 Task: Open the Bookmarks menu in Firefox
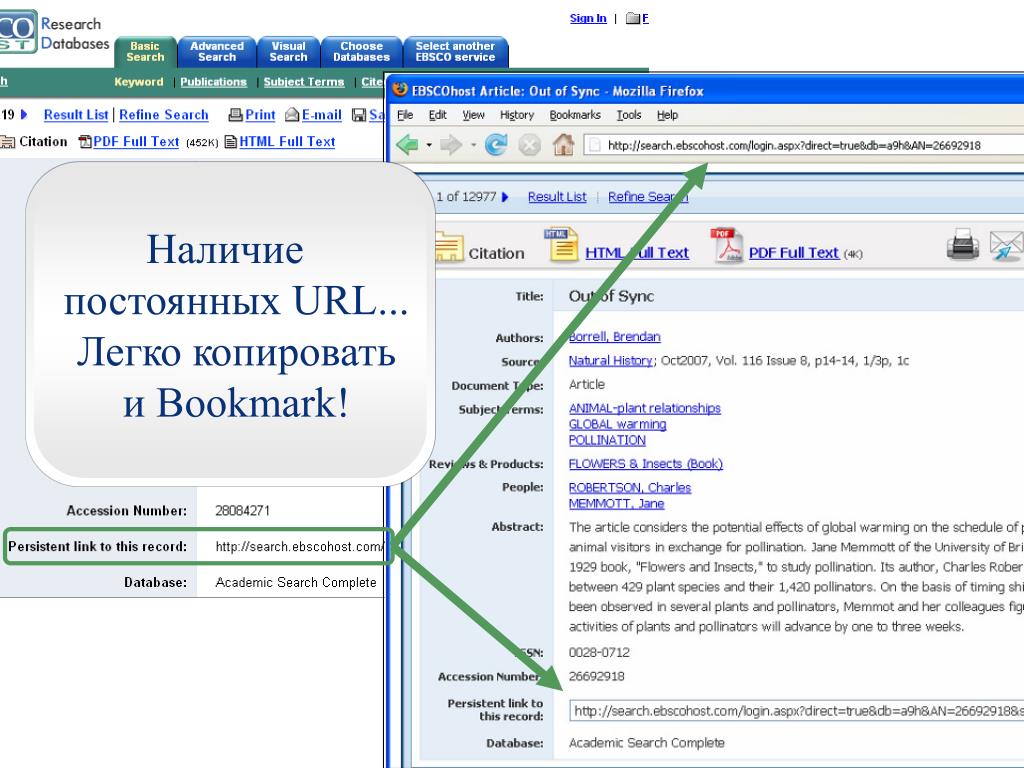click(x=575, y=115)
